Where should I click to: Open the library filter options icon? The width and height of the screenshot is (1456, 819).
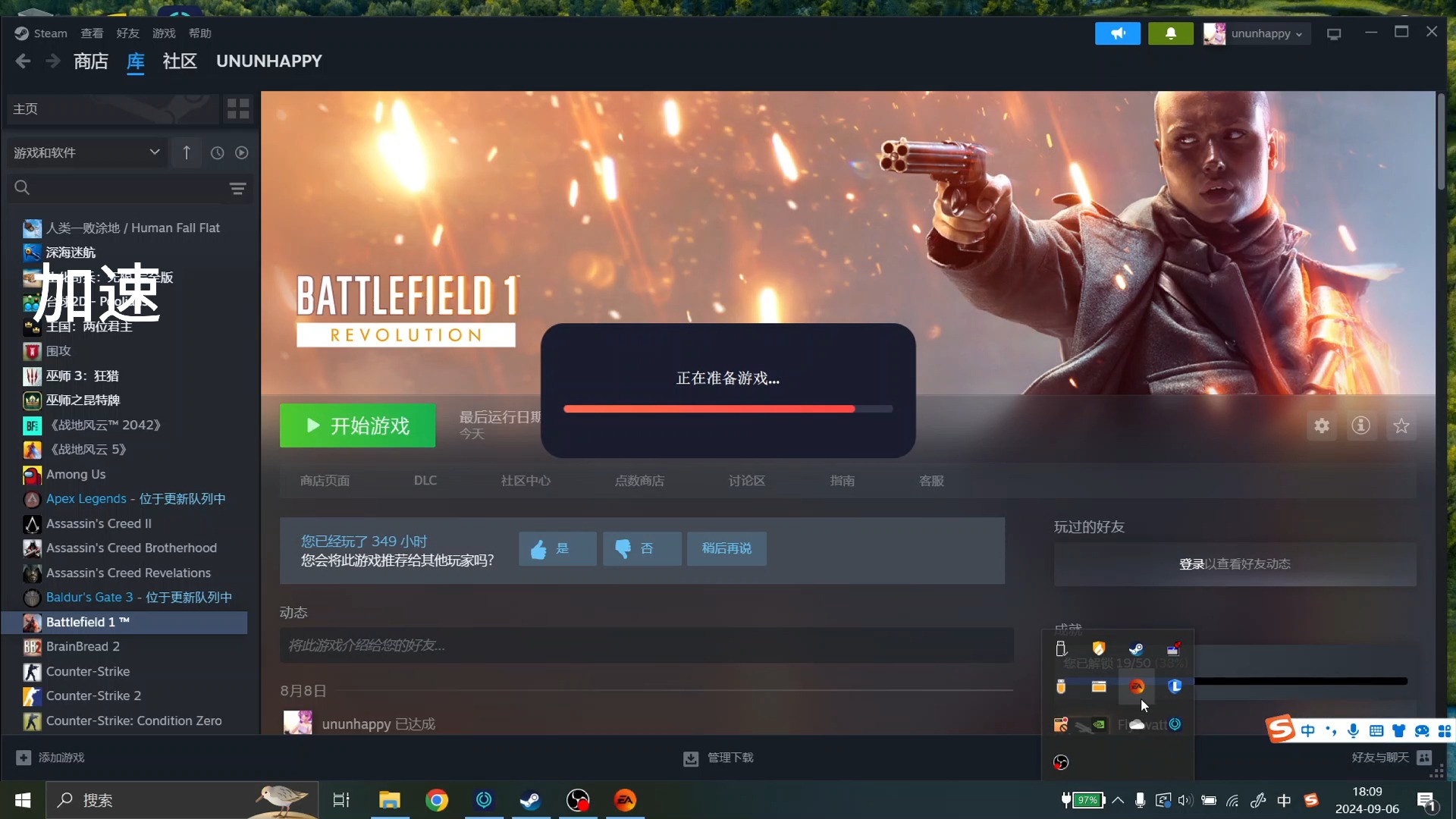237,188
